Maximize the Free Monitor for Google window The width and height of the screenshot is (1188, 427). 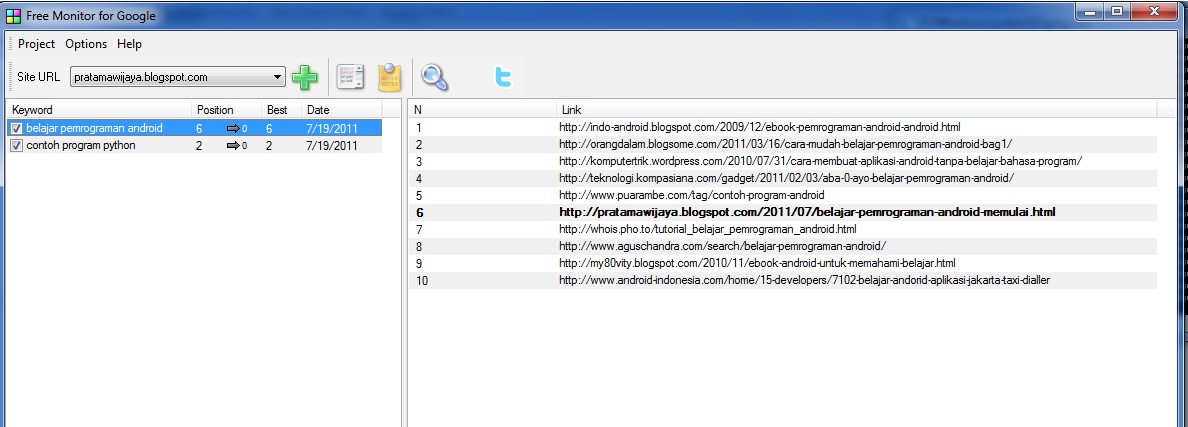(1117, 11)
